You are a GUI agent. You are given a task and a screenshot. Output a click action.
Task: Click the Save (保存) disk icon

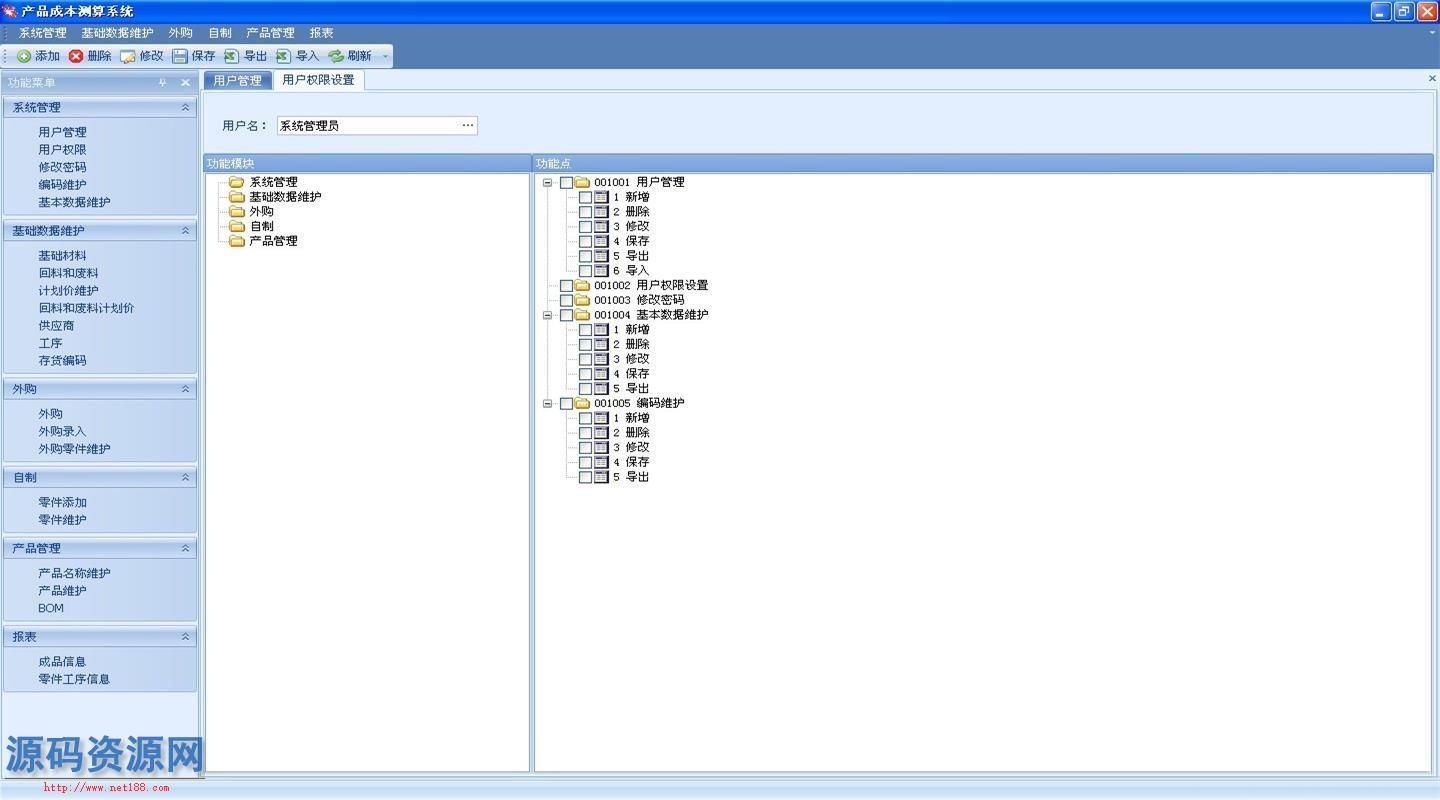point(180,56)
